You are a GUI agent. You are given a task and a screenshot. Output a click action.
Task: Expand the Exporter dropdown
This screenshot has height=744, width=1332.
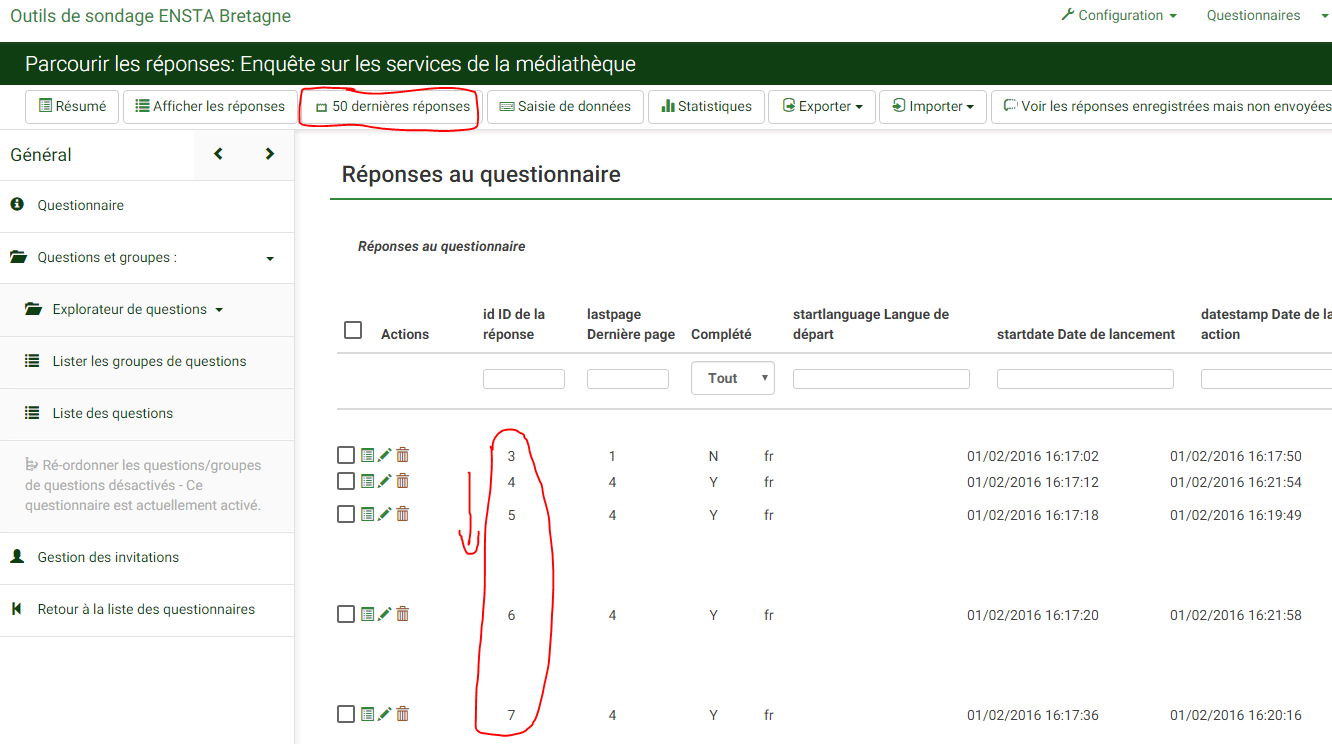[822, 106]
